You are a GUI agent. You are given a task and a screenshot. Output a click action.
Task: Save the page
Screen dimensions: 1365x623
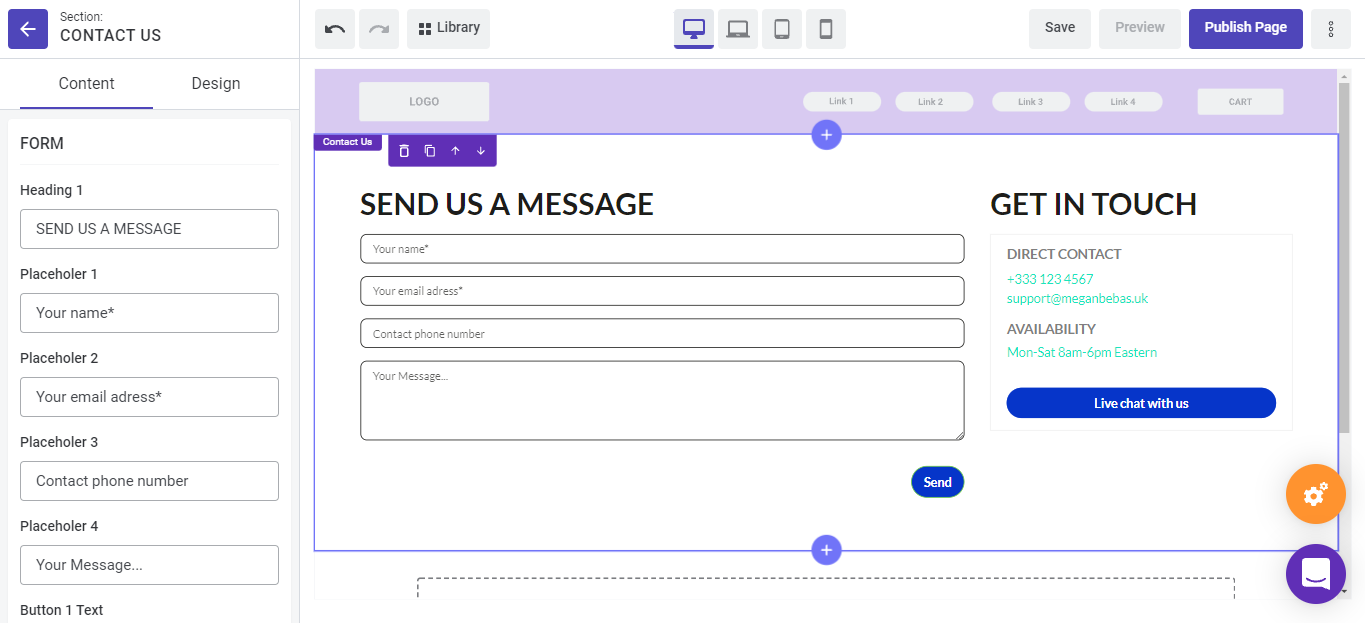1060,29
